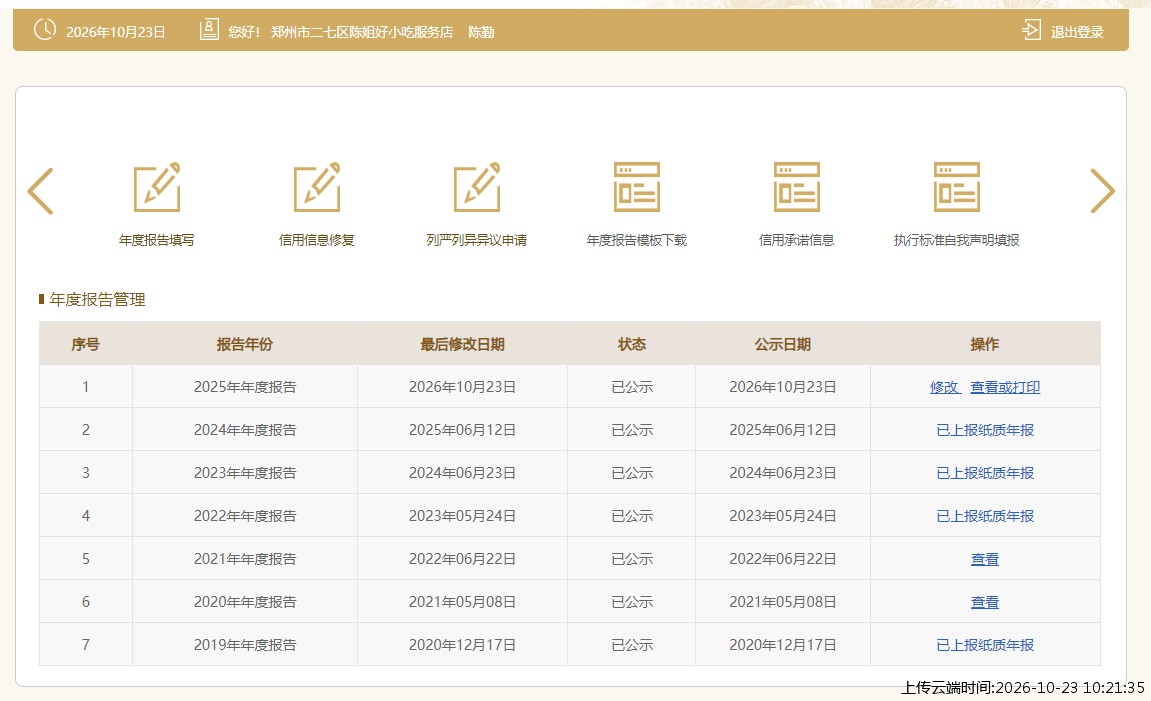Image resolution: width=1151 pixels, height=701 pixels.
Task: Open the 信用承诺信息 icon
Action: 796,187
